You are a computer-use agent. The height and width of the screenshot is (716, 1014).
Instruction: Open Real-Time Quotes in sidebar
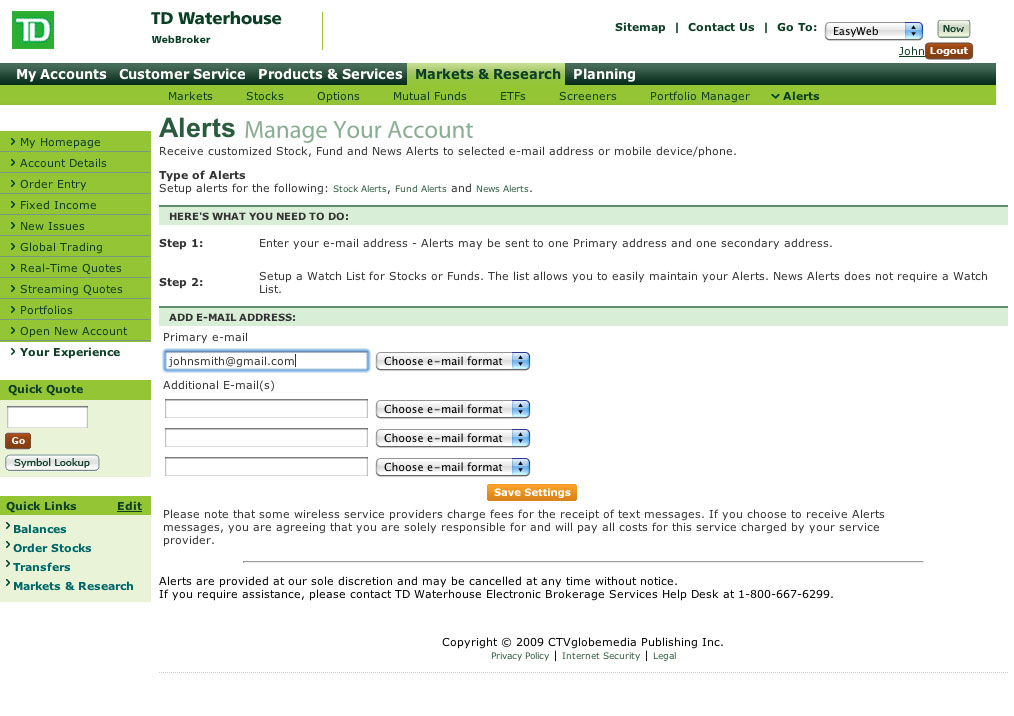pyautogui.click(x=75, y=268)
